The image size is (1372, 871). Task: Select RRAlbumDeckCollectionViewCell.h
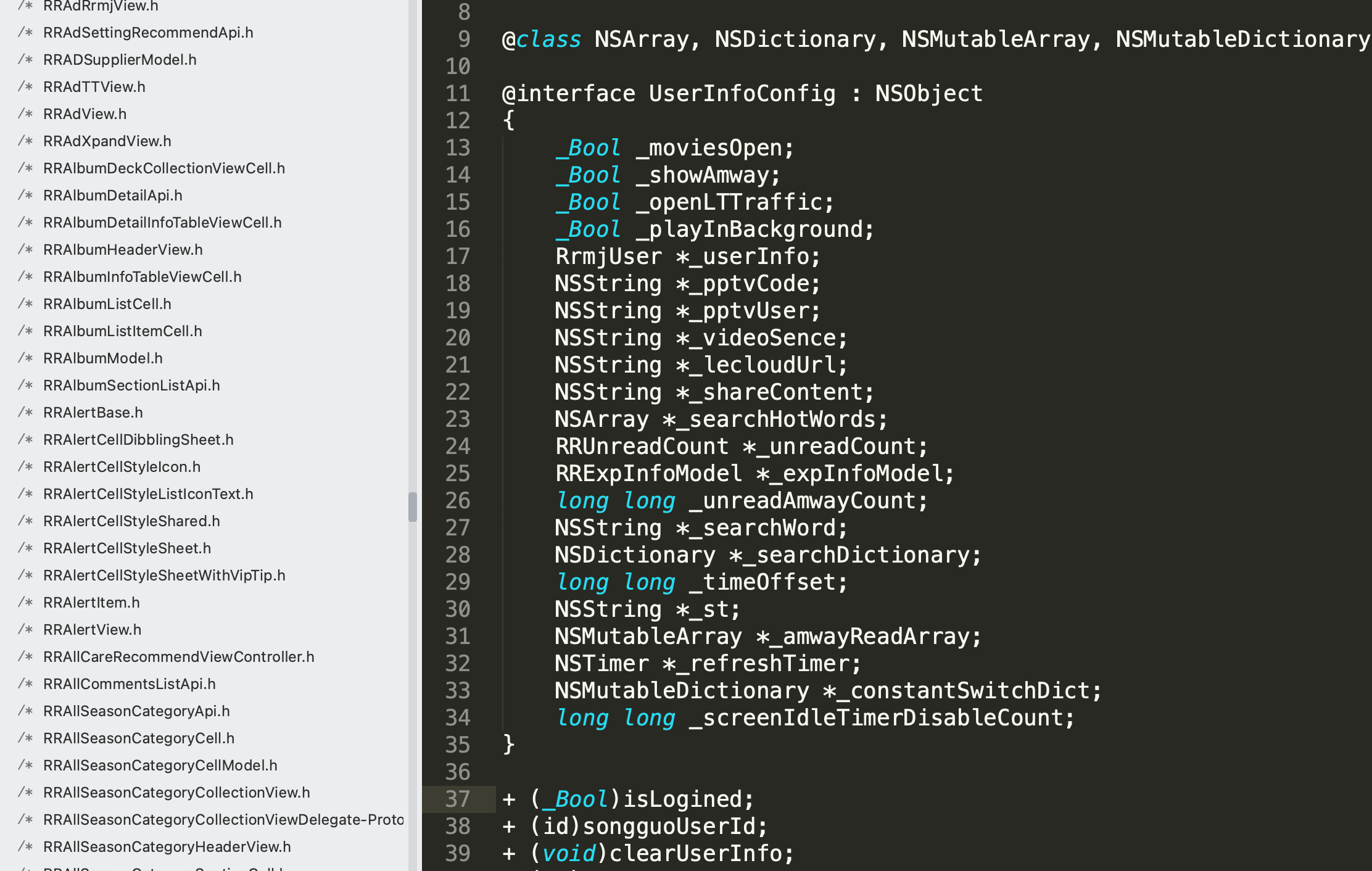tap(164, 168)
